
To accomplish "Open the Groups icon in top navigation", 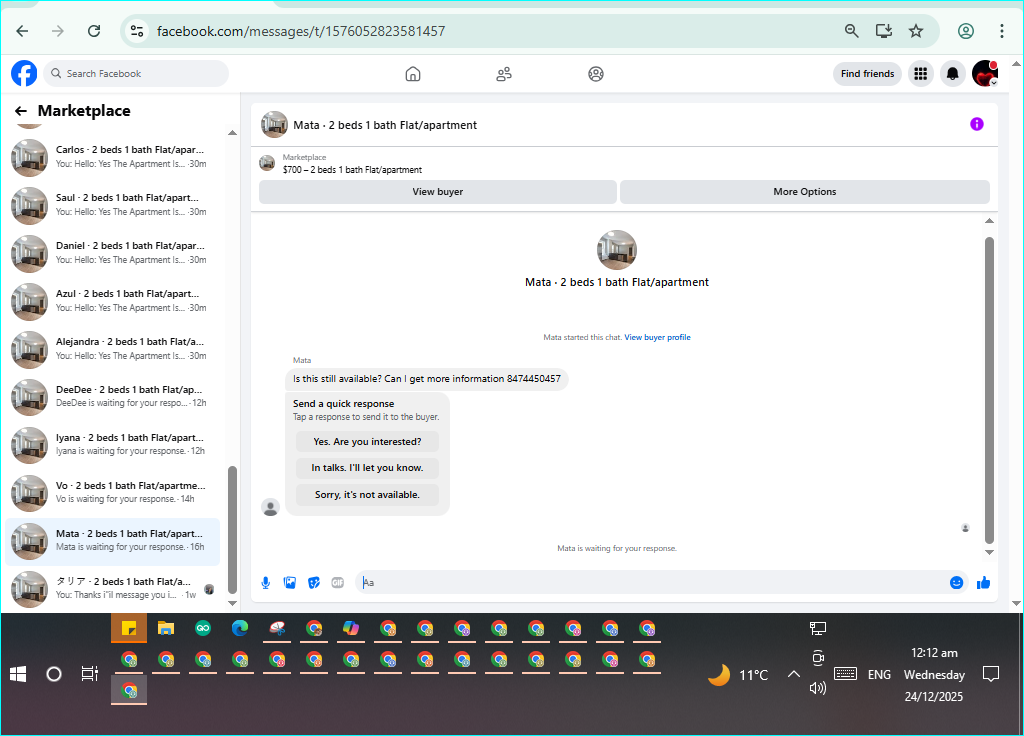I will pyautogui.click(x=596, y=74).
